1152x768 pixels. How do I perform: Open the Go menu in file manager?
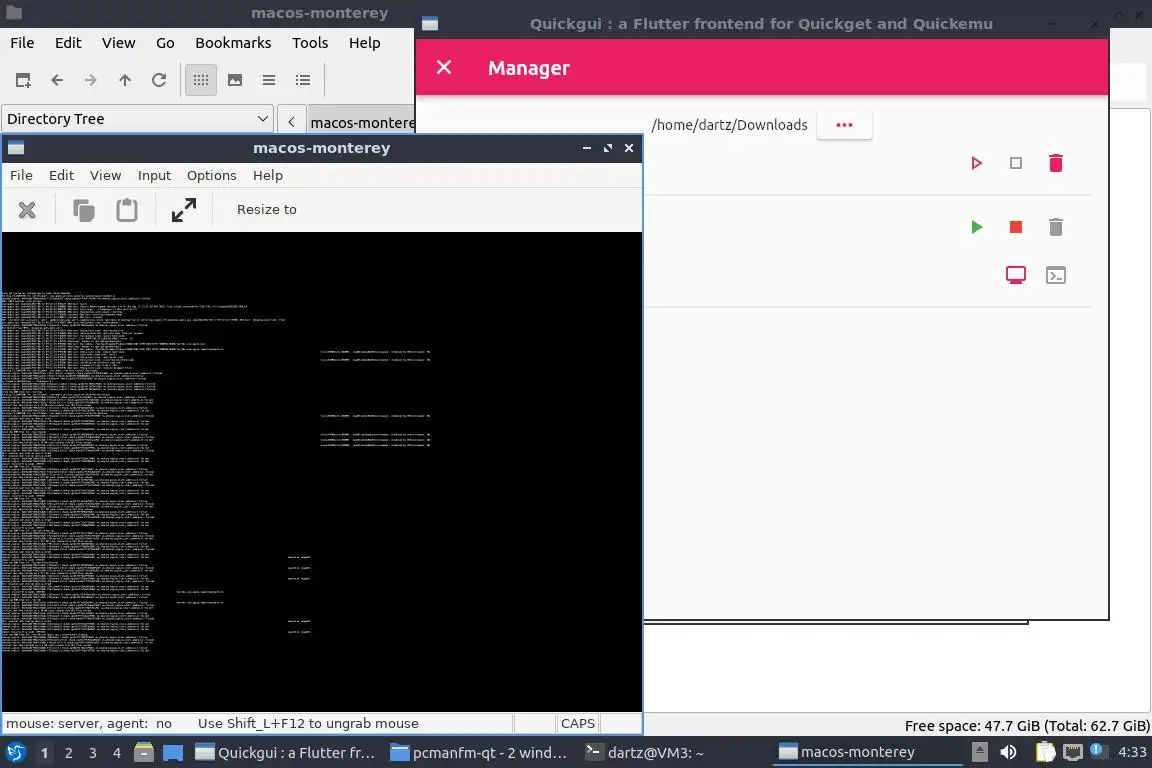point(165,43)
